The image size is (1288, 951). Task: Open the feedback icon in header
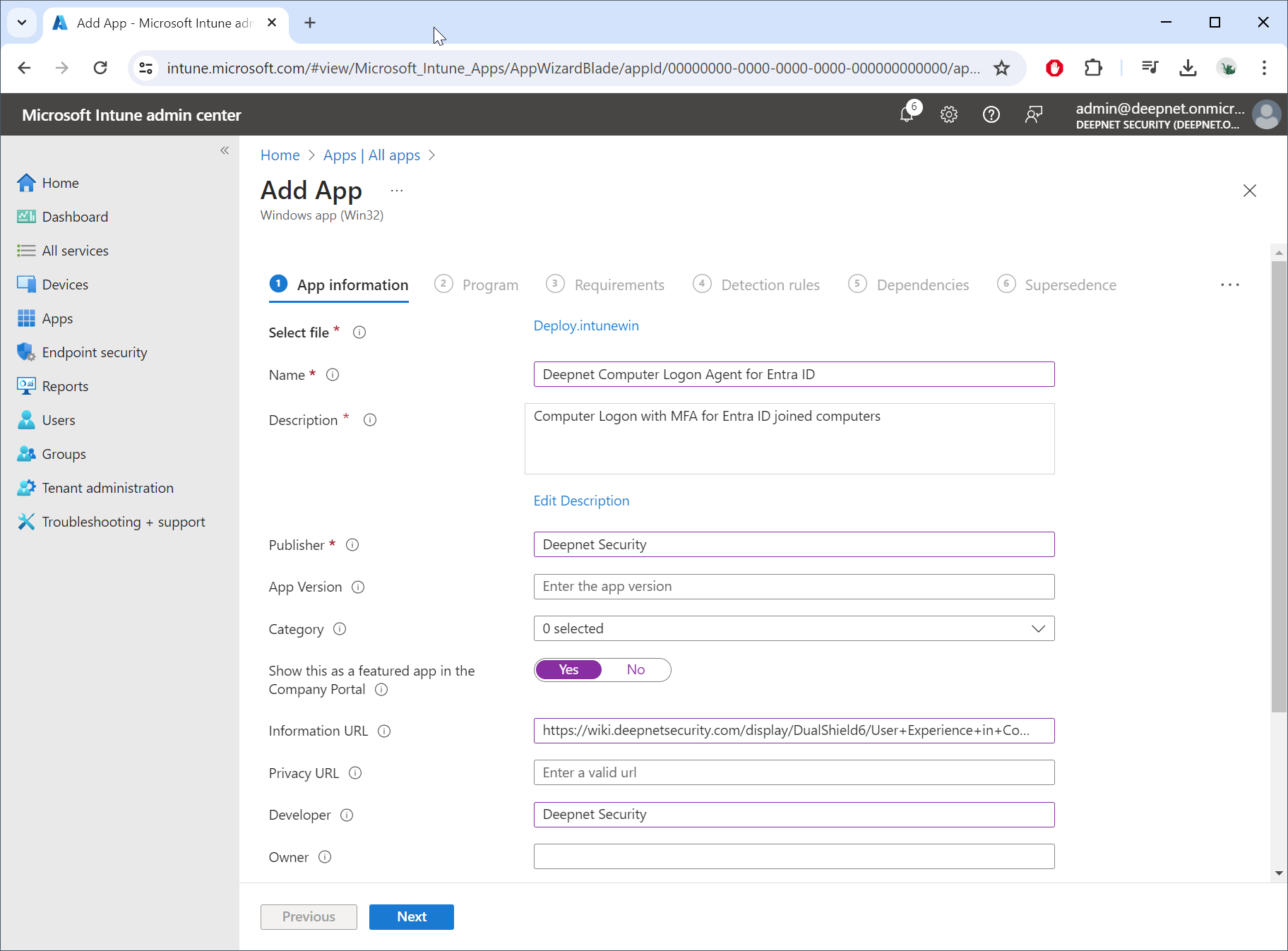[x=1033, y=114]
